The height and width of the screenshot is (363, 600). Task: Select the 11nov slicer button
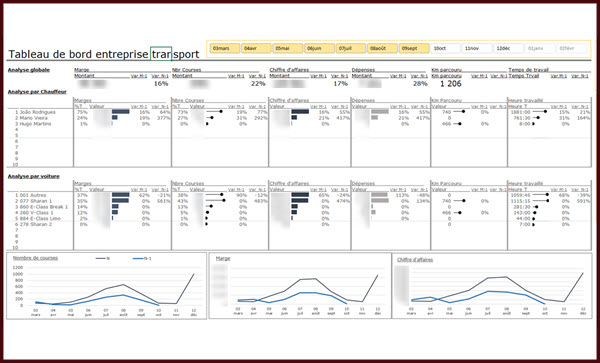click(x=477, y=49)
